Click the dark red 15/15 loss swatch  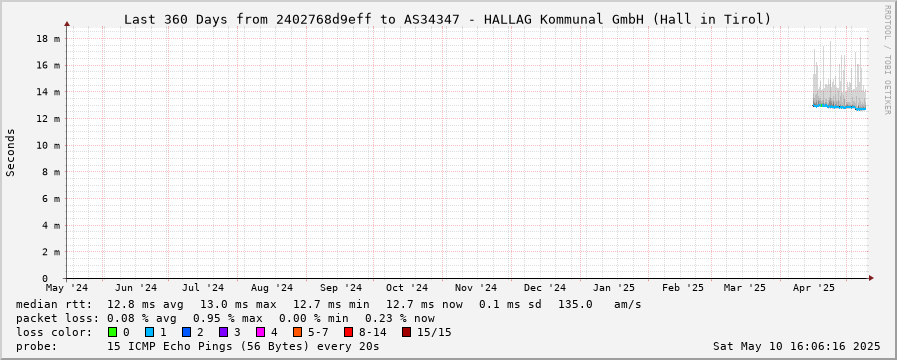coord(406,332)
